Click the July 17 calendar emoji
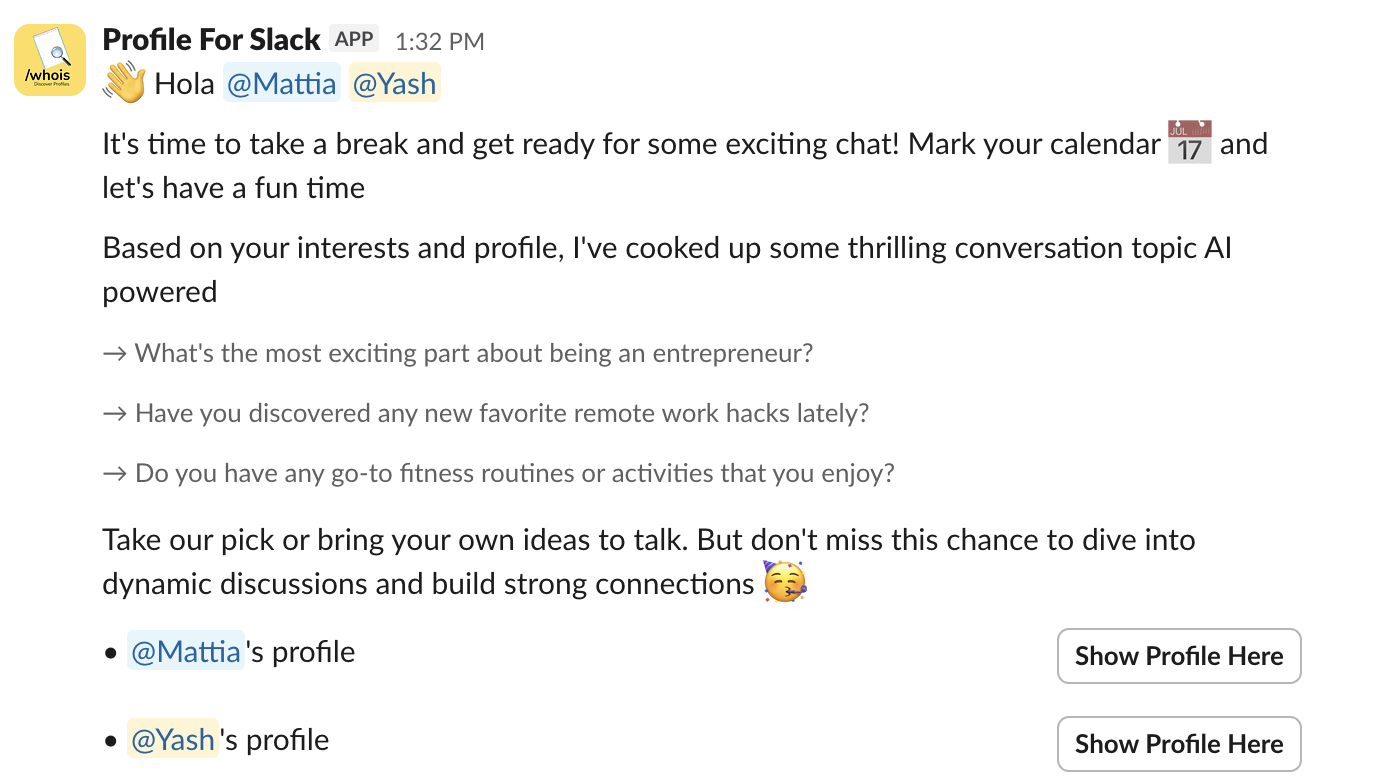1376x784 pixels. [1188, 143]
